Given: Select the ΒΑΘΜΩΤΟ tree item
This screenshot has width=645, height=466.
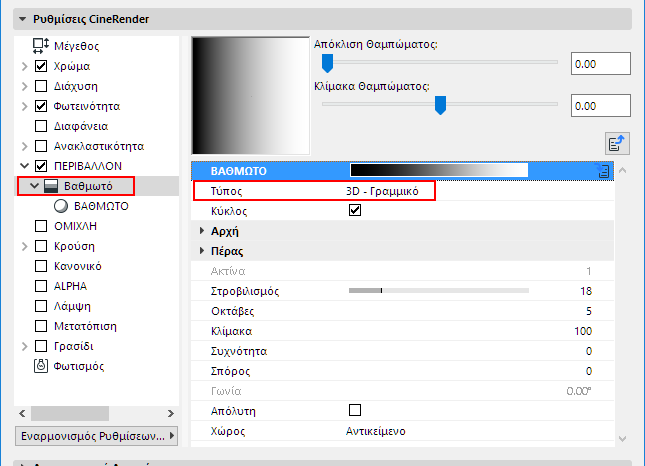Looking at the screenshot, I should pos(101,206).
